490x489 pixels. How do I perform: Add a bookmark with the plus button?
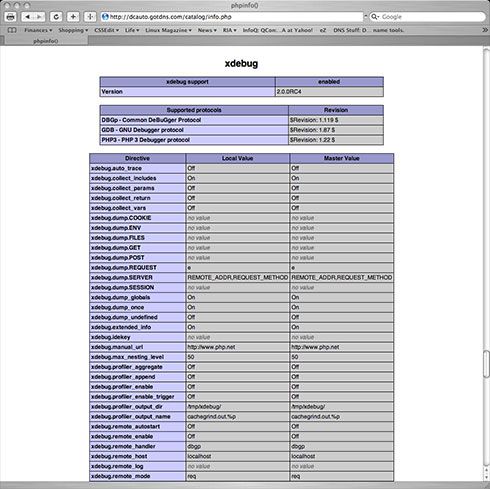[x=73, y=17]
